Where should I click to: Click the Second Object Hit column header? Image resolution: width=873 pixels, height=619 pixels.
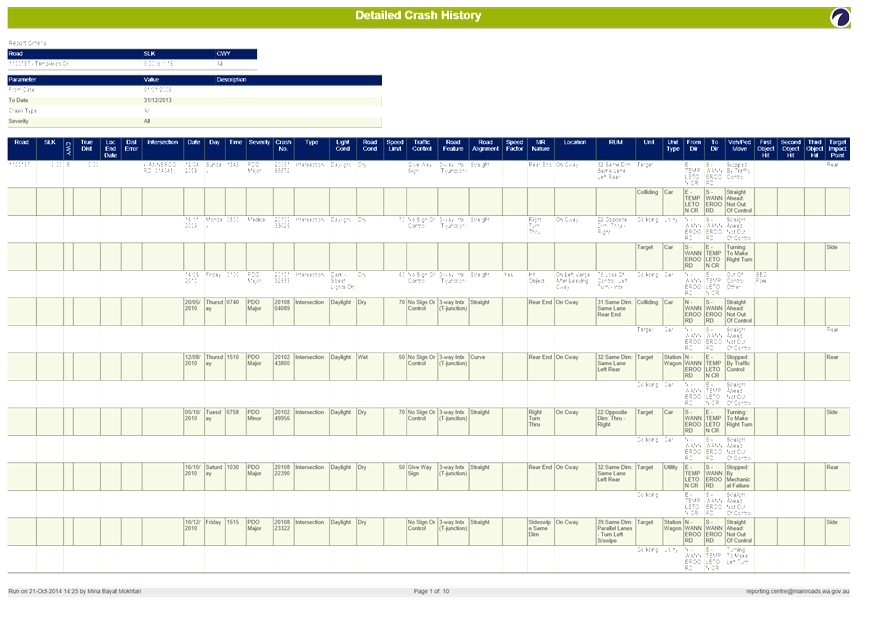click(791, 149)
